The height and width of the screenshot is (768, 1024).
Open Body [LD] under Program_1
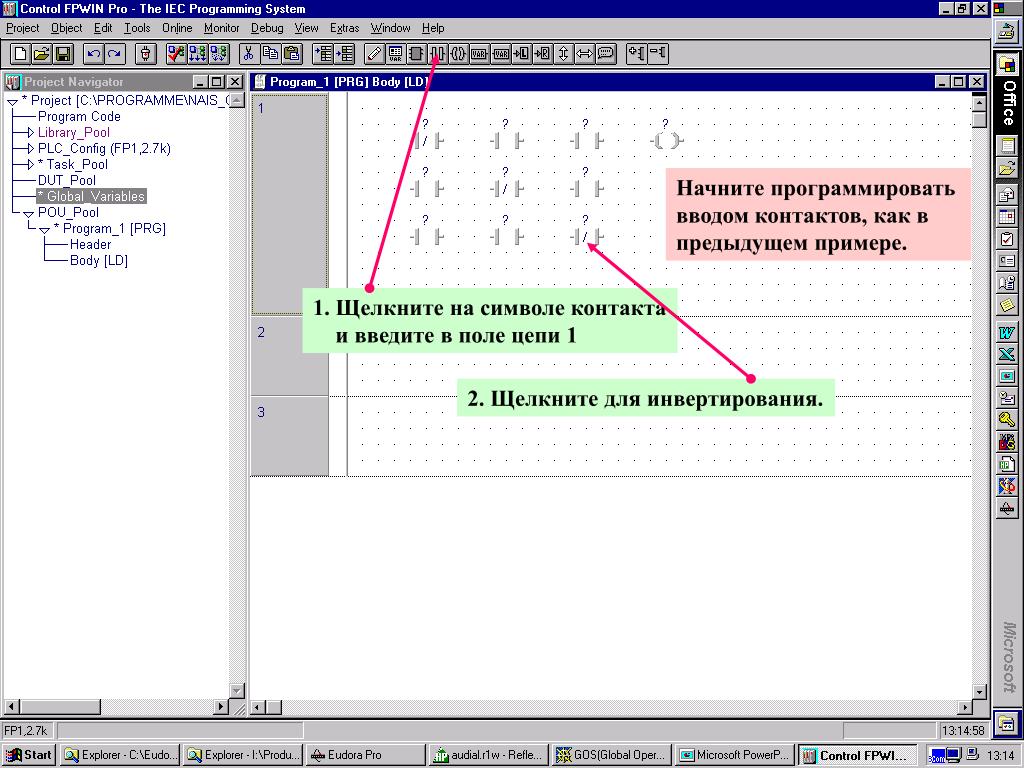[x=99, y=261]
